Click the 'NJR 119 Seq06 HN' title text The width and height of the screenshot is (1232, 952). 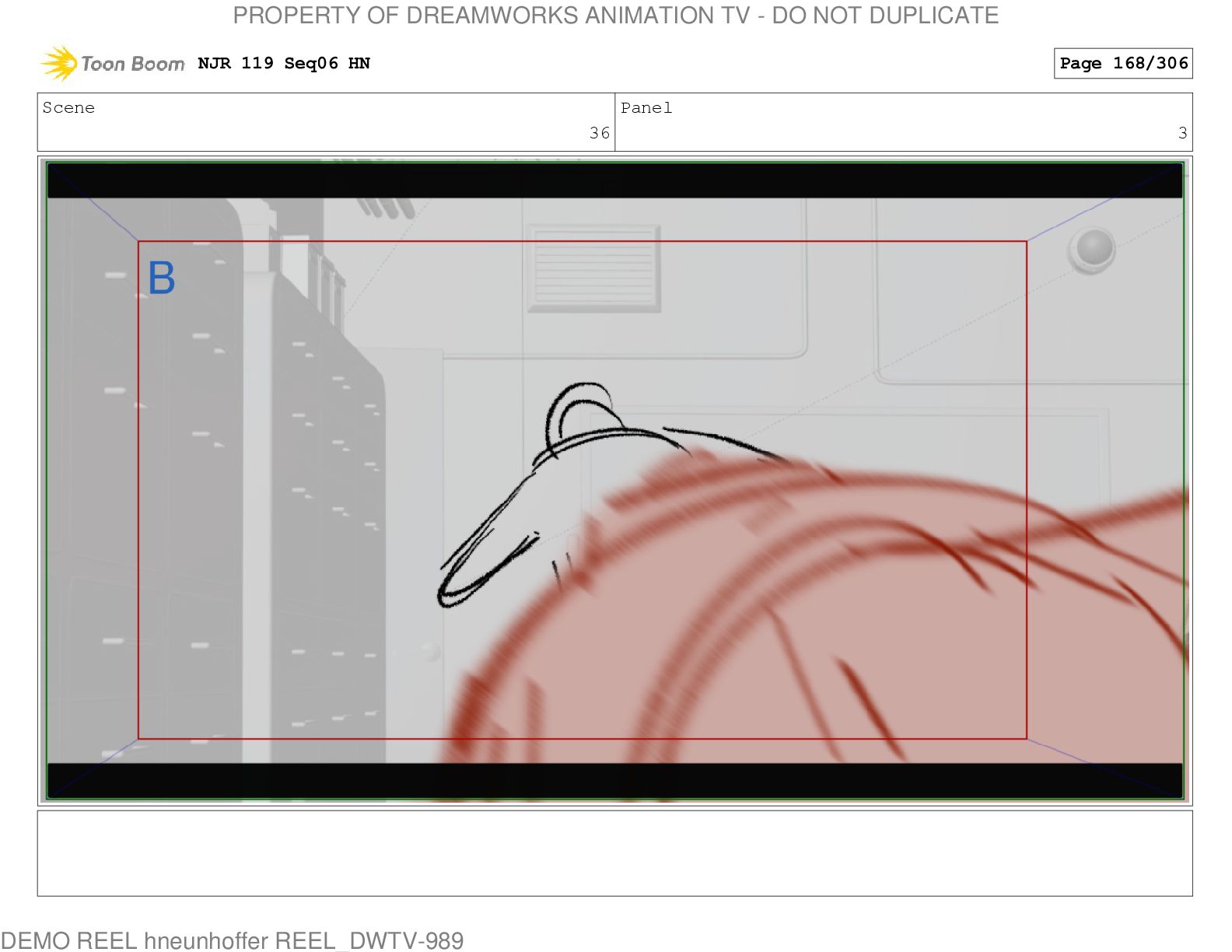[284, 63]
